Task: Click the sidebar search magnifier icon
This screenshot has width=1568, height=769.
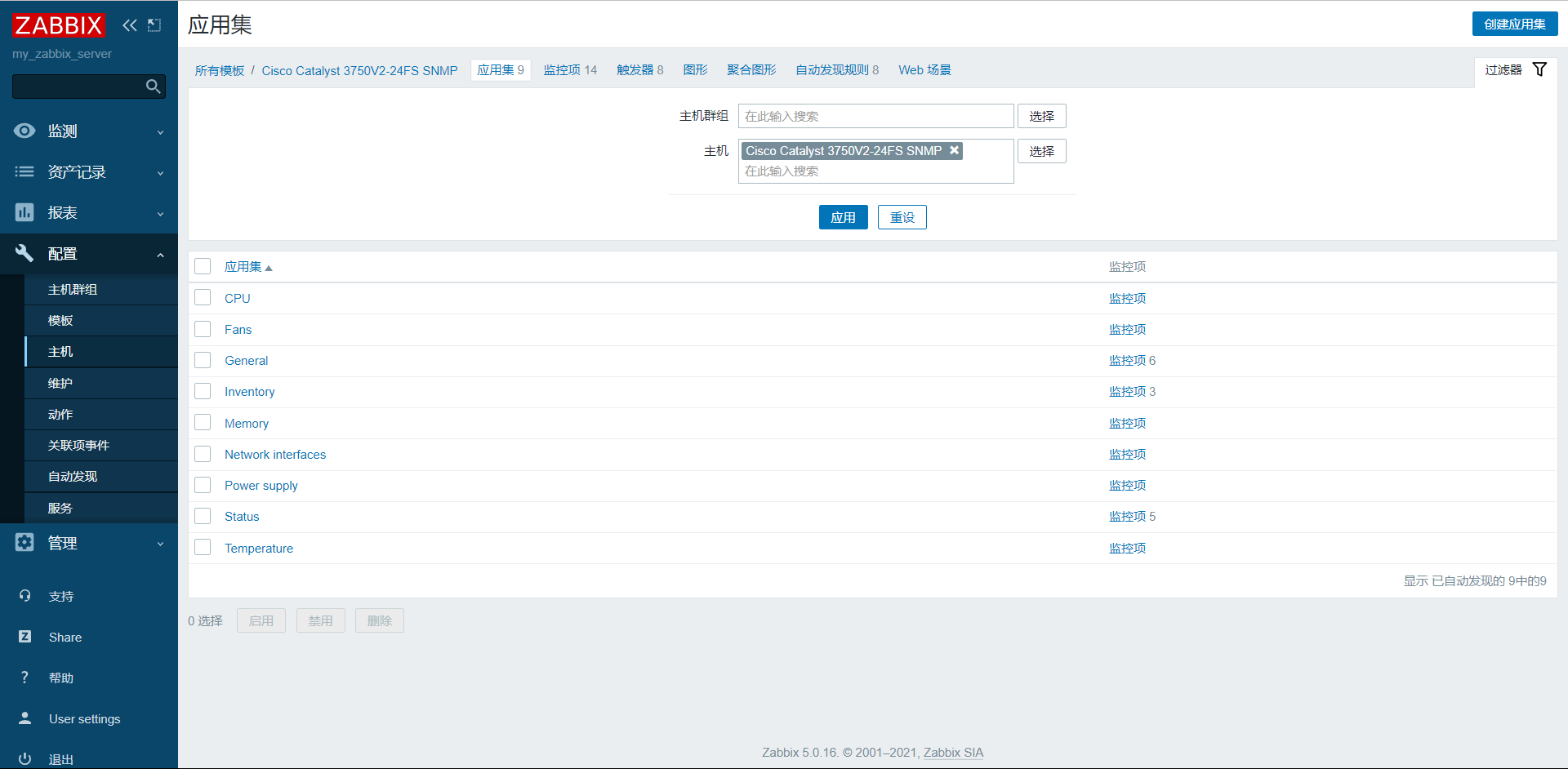Action: click(153, 87)
